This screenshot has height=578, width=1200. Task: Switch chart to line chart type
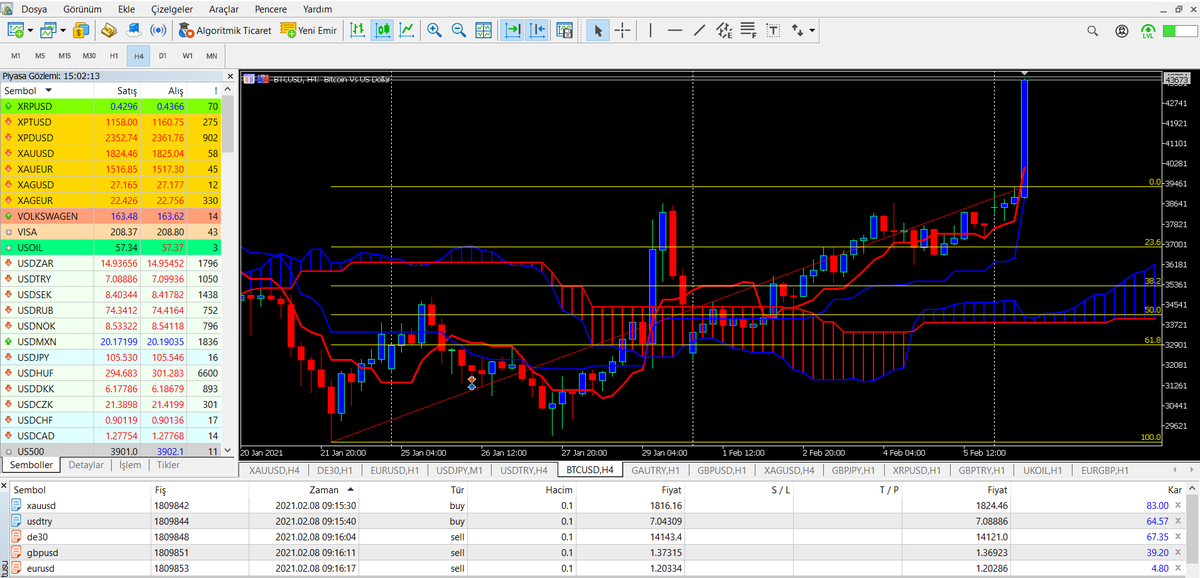click(406, 30)
